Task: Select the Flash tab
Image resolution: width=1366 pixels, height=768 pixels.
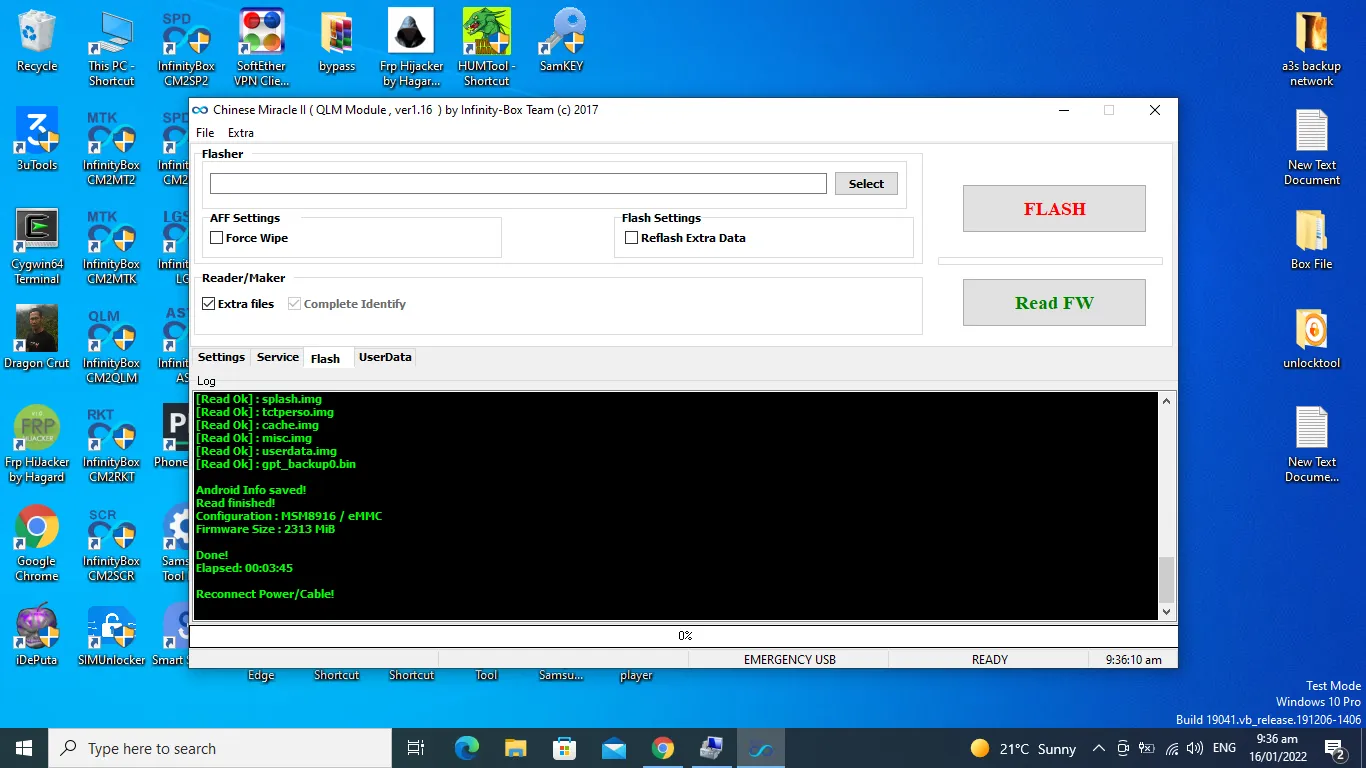Action: coord(325,358)
